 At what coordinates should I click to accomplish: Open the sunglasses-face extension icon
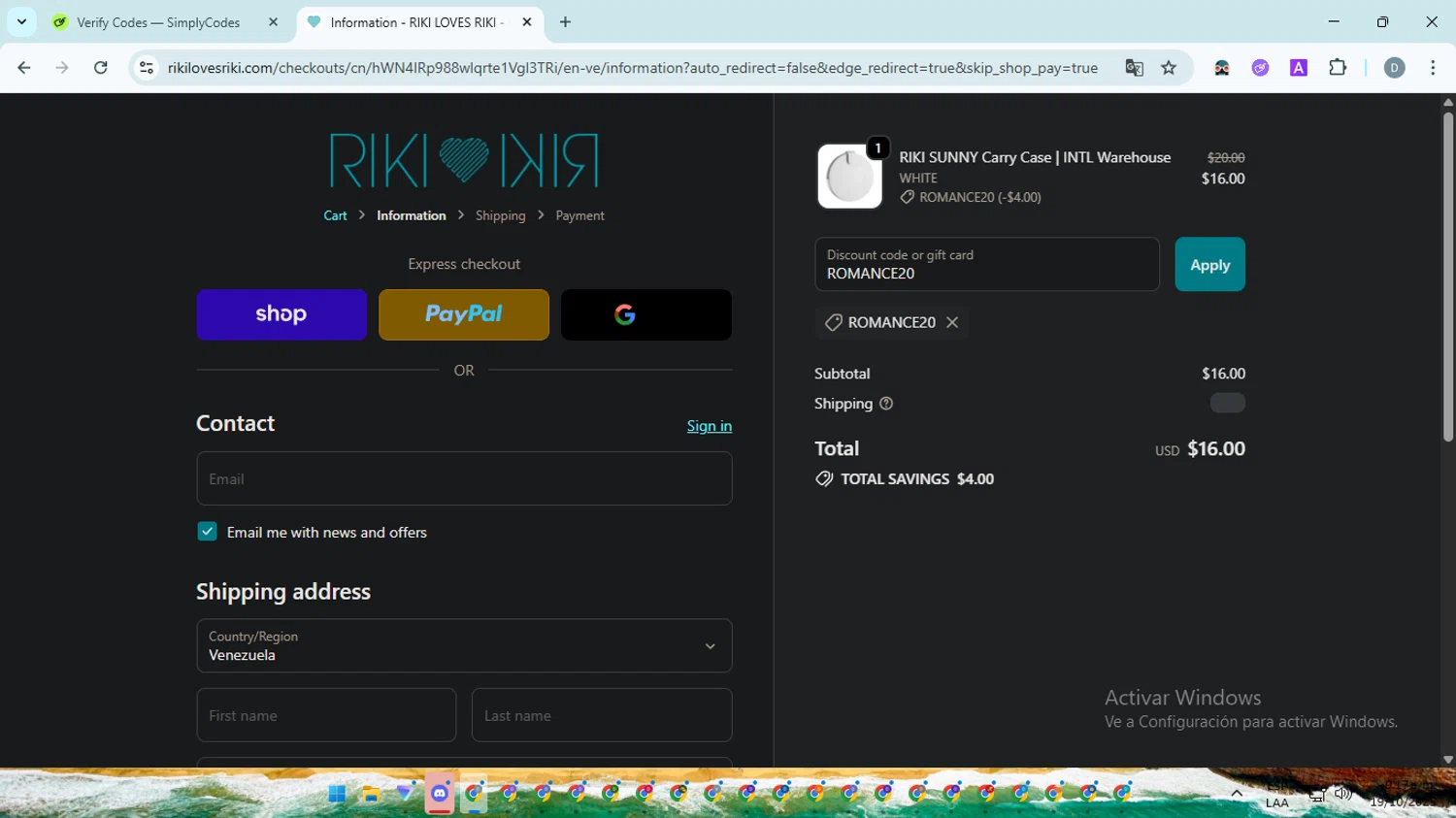1222,68
